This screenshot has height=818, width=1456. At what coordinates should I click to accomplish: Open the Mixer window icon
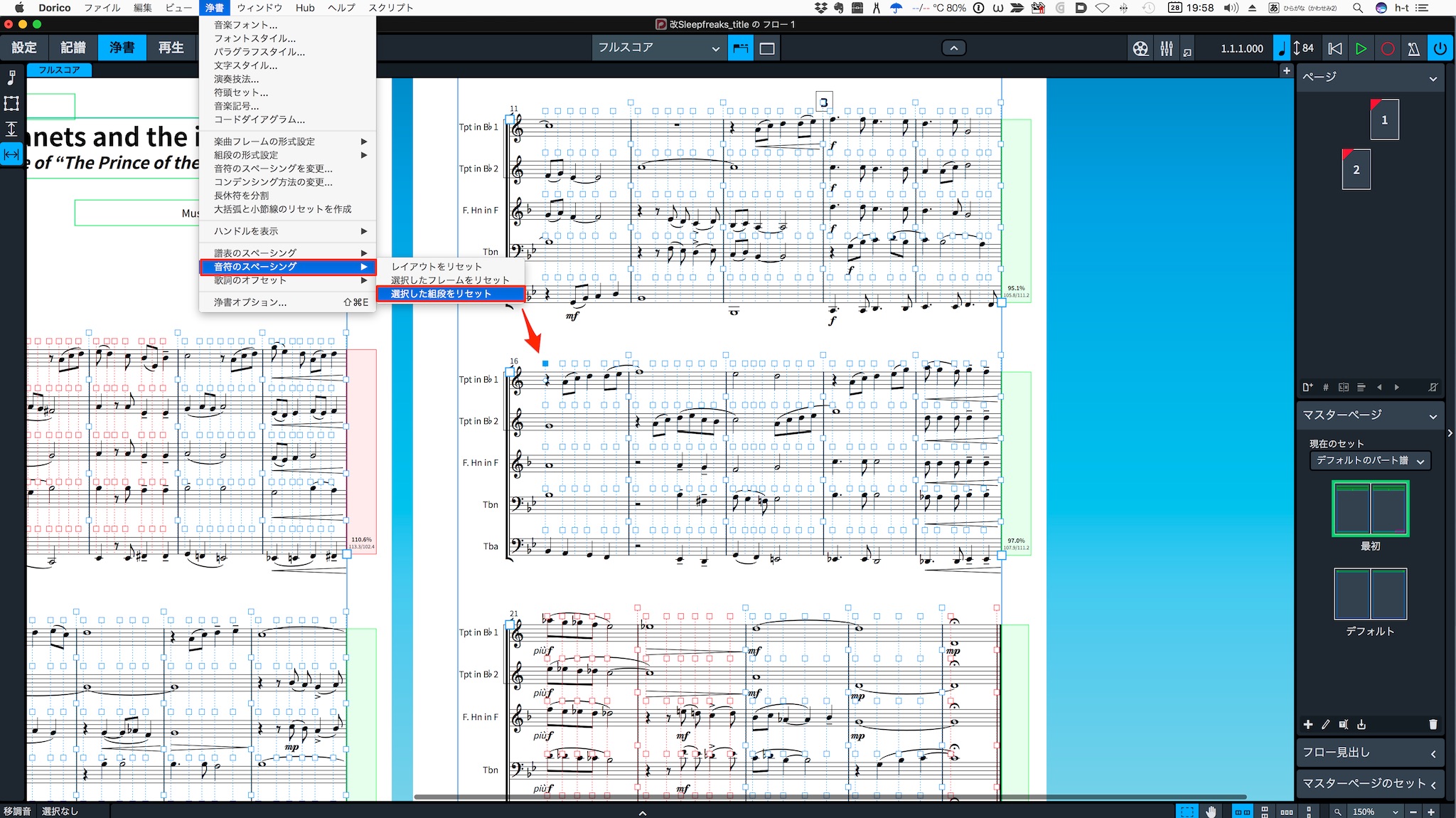click(x=1167, y=48)
